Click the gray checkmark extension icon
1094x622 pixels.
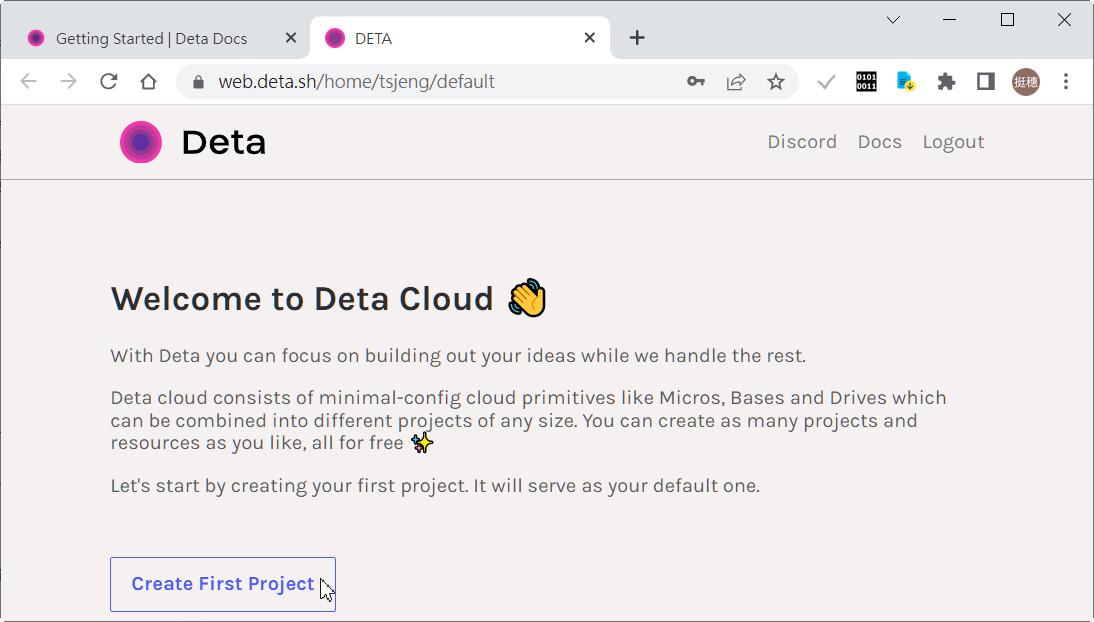[x=826, y=82]
